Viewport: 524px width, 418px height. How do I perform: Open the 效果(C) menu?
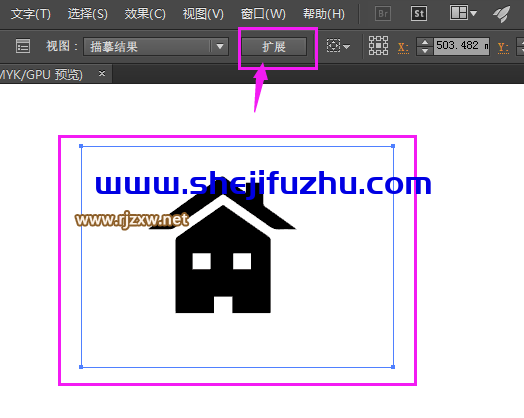(x=145, y=14)
